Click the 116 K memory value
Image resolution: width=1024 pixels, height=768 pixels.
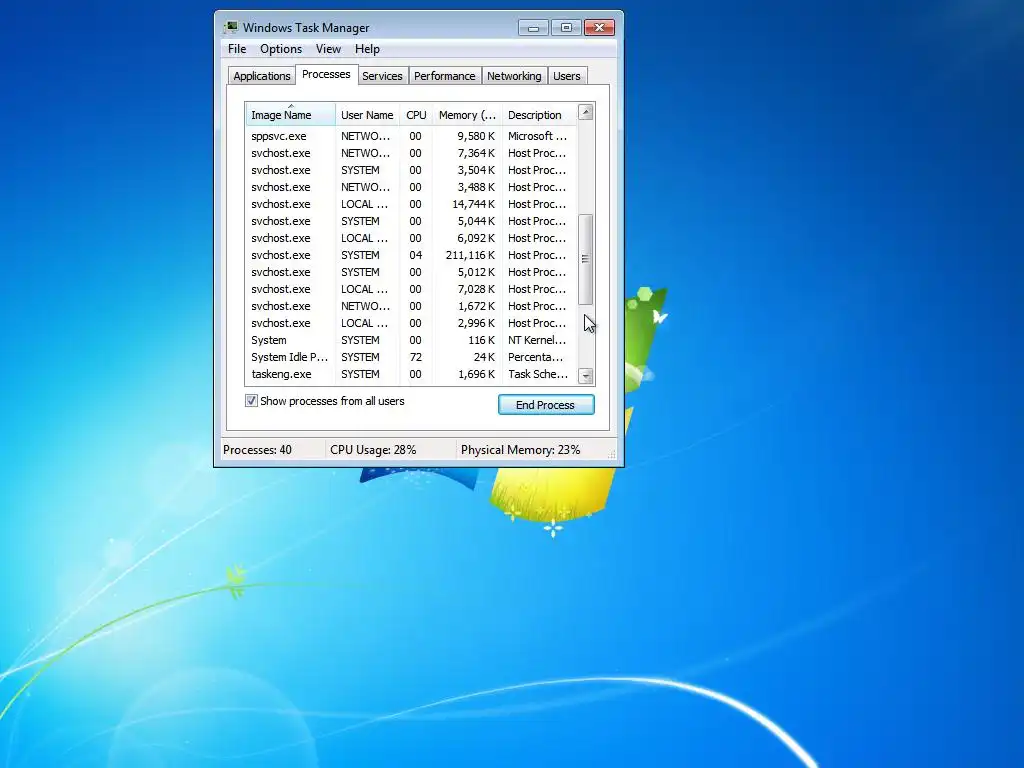click(x=481, y=340)
